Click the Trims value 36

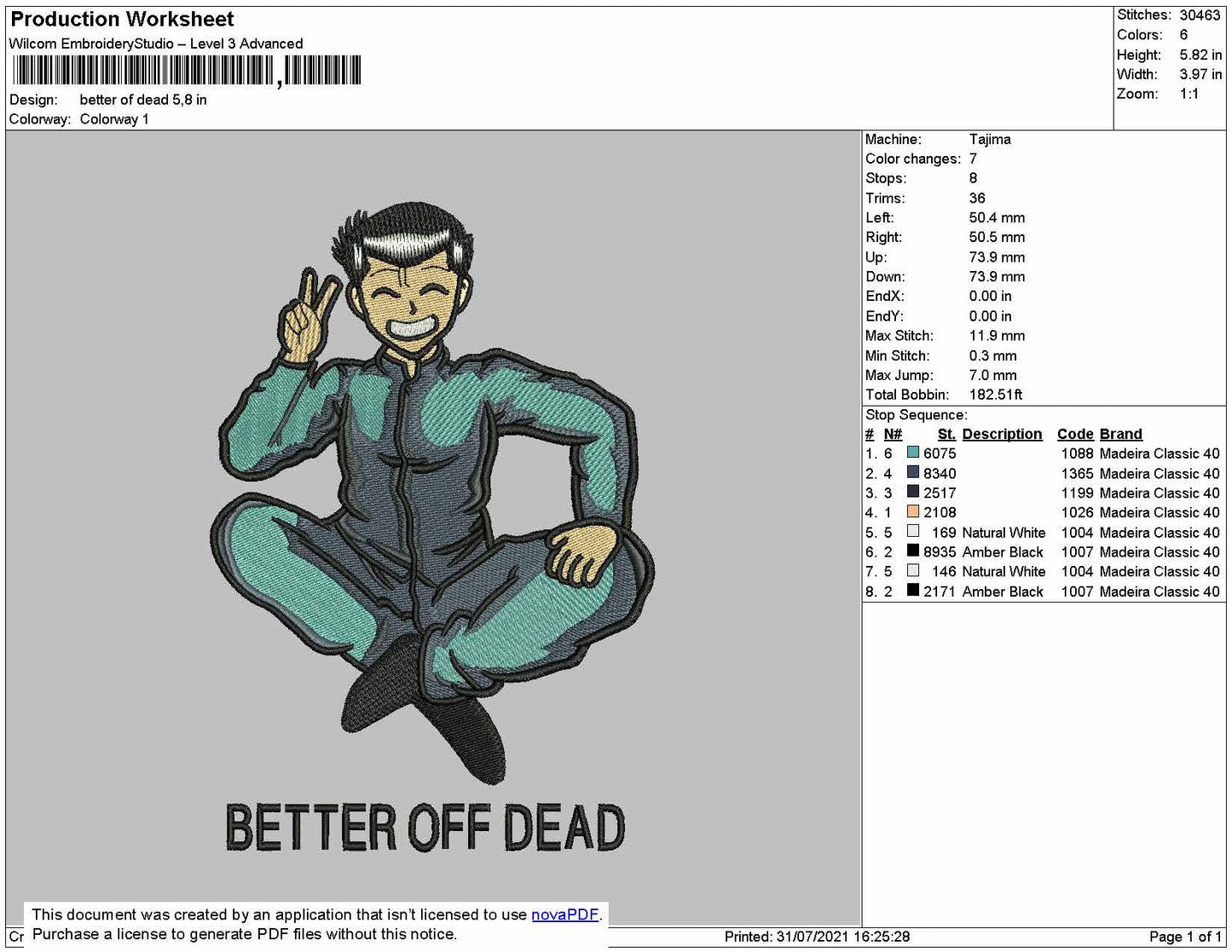pos(977,198)
